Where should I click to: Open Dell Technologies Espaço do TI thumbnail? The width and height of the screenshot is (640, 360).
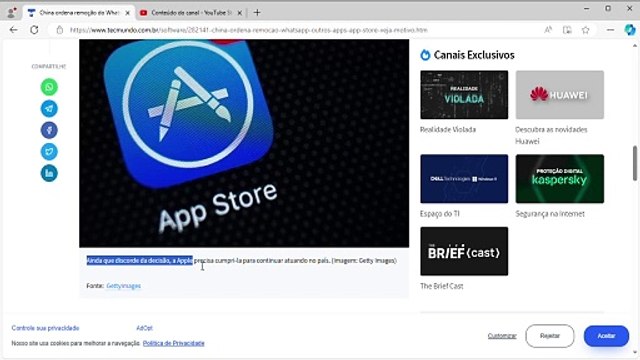pyautogui.click(x=464, y=179)
